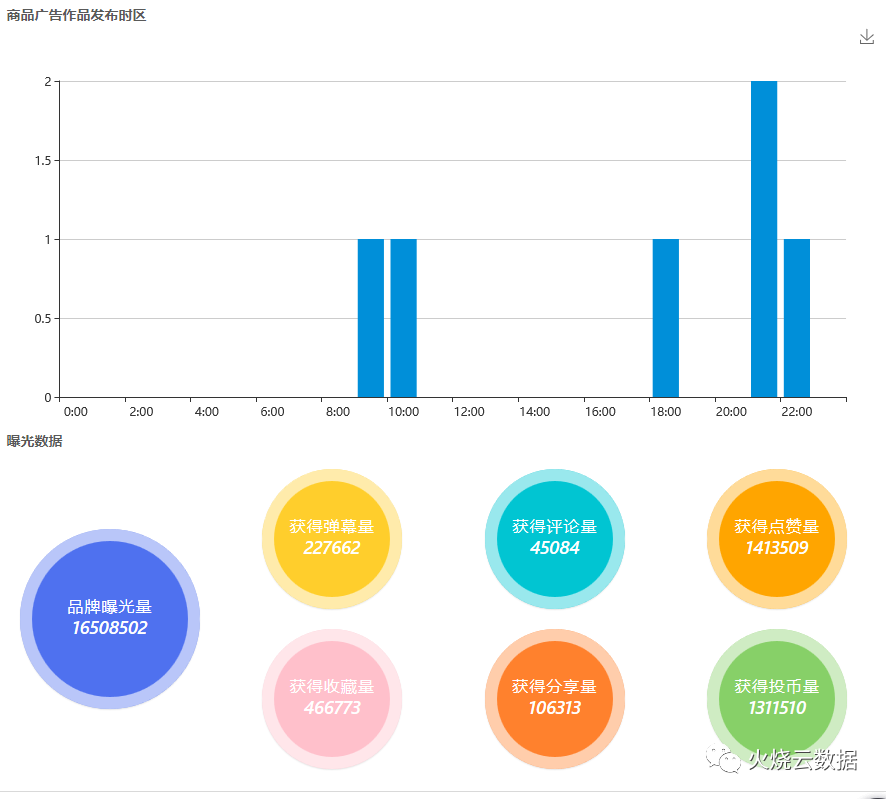Select the 22:00 bar in the chart
The width and height of the screenshot is (886, 799).
click(x=797, y=318)
